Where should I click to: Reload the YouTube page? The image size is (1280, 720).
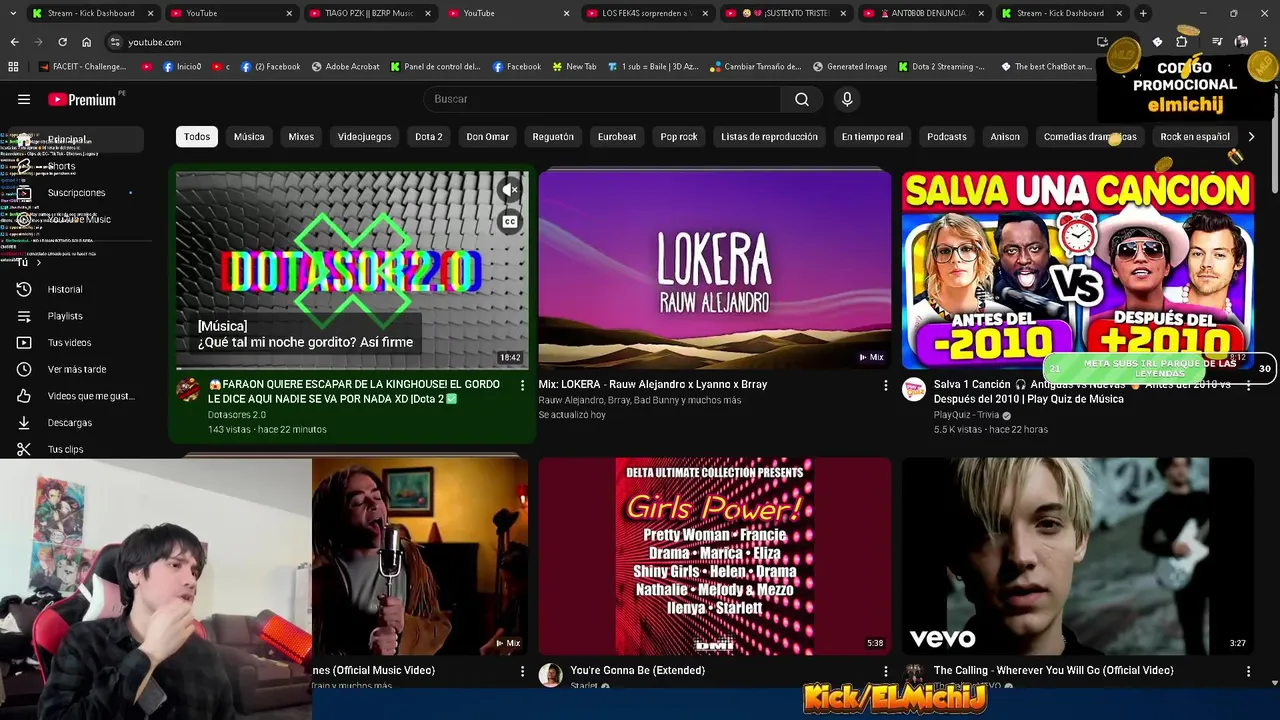(x=62, y=42)
